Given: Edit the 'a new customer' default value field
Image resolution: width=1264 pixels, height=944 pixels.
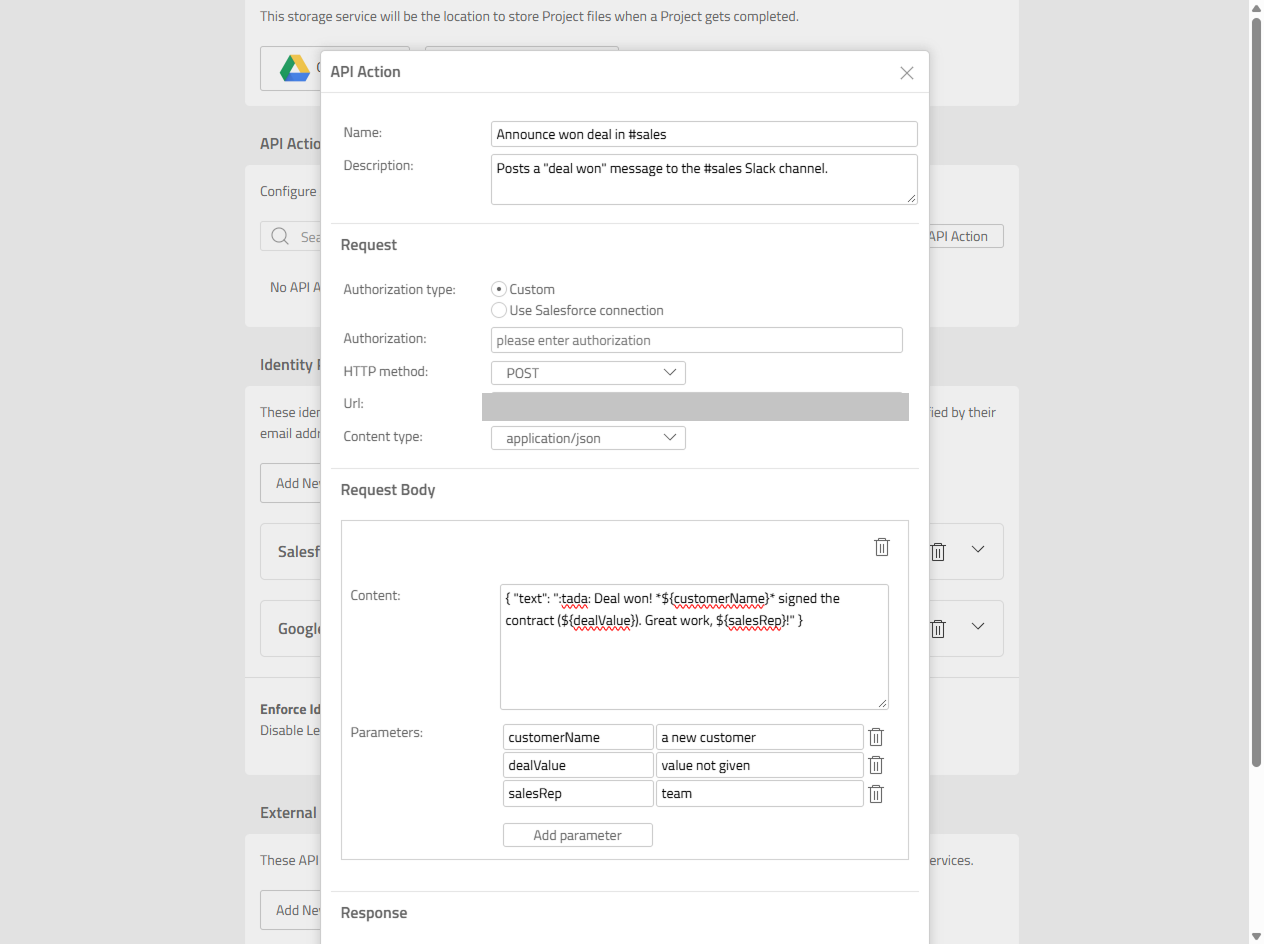Looking at the screenshot, I should pyautogui.click(x=760, y=737).
